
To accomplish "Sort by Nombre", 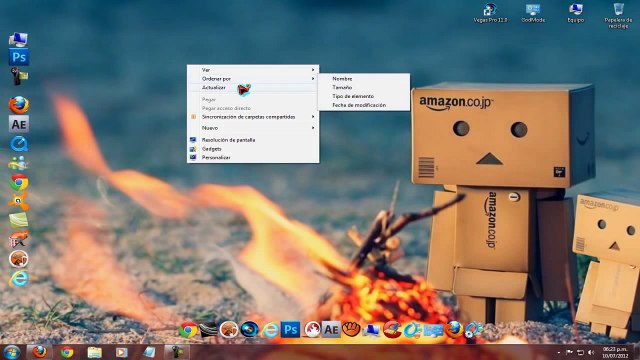I will (x=364, y=79).
